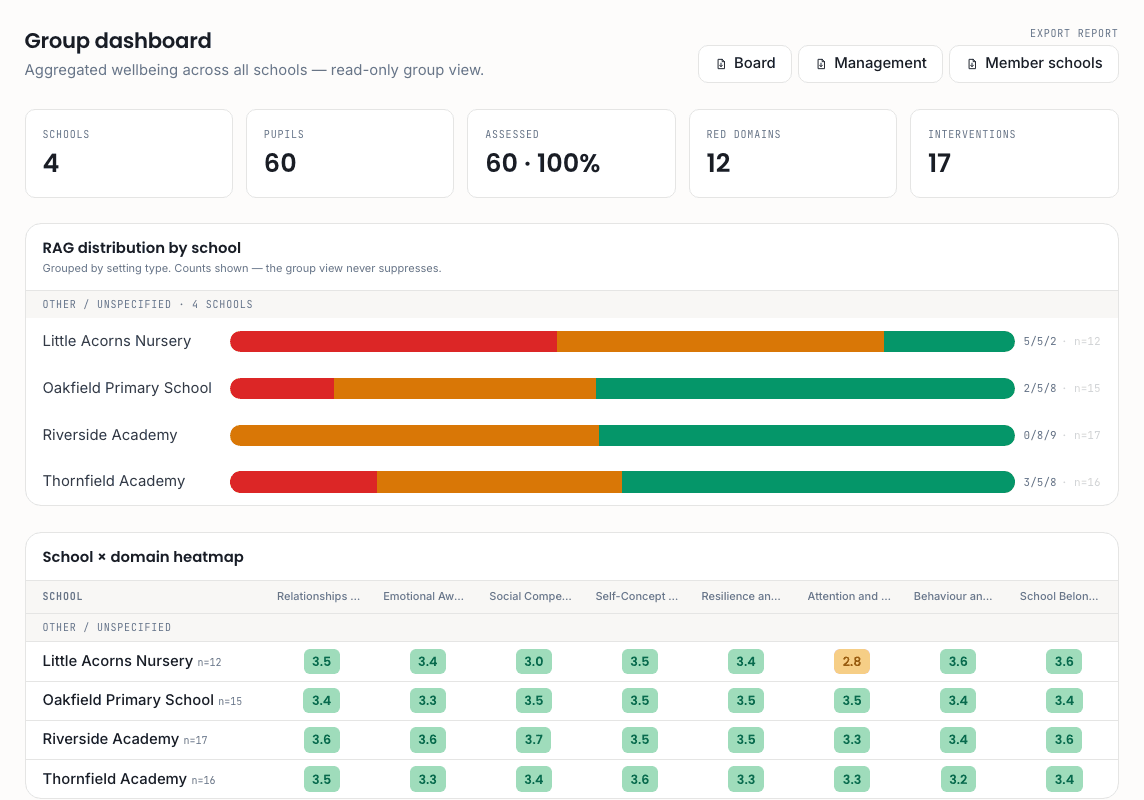Image resolution: width=1144 pixels, height=800 pixels.
Task: Open the Red Domains card
Action: [793, 153]
